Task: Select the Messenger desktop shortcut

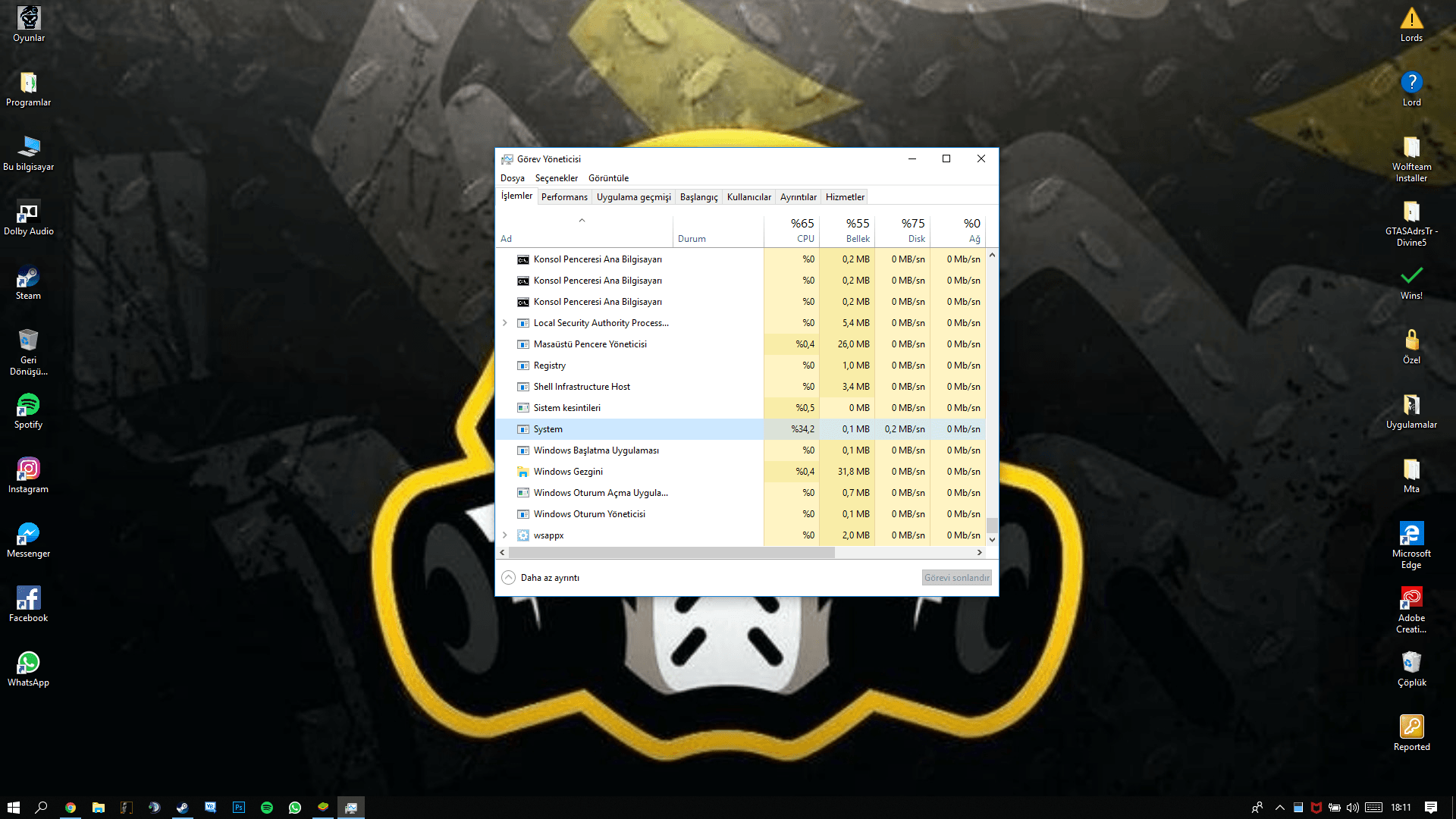Action: (29, 540)
